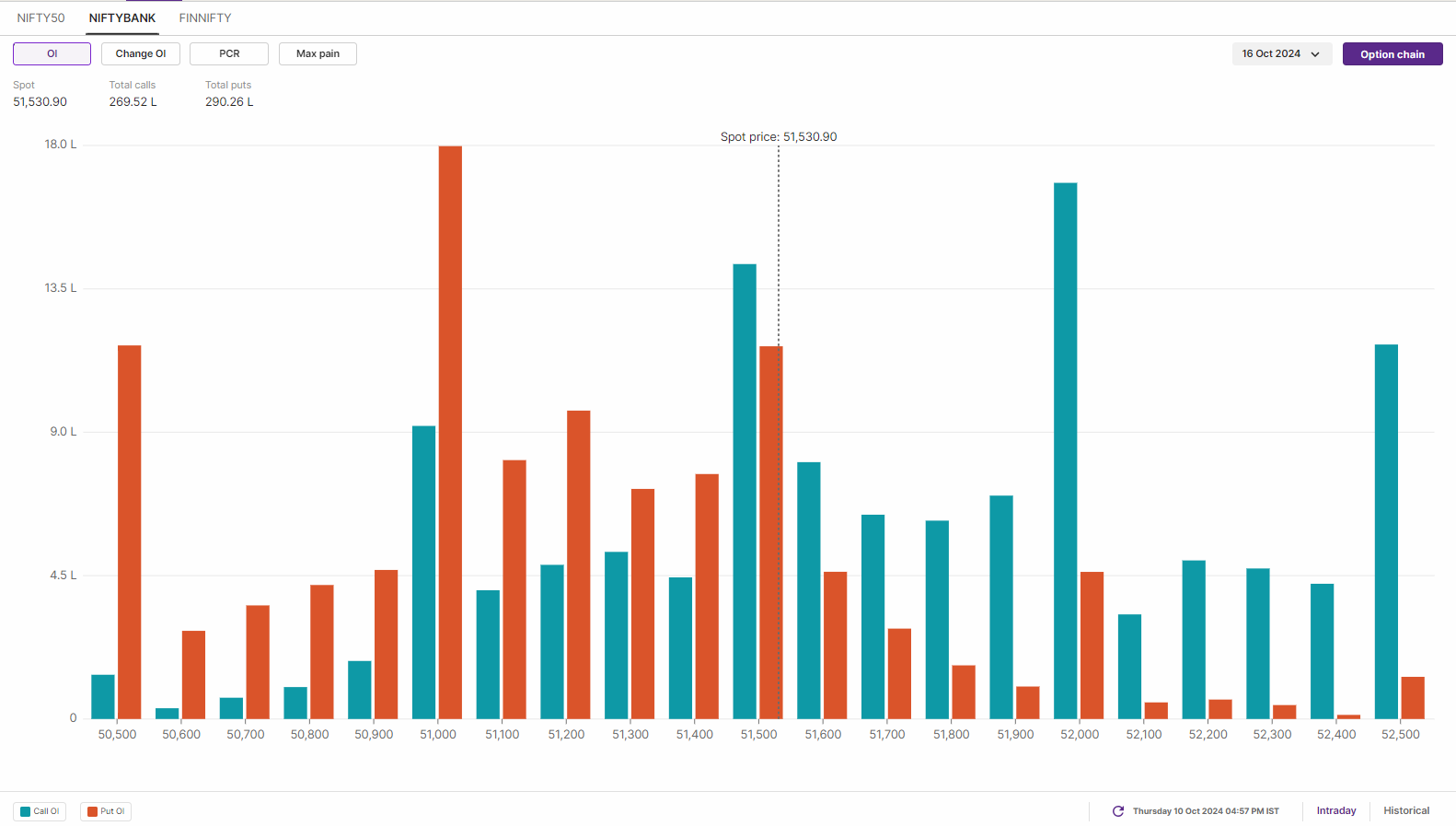This screenshot has height=826, width=1456.
Task: Click the 52,000 strike label
Action: [1080, 735]
